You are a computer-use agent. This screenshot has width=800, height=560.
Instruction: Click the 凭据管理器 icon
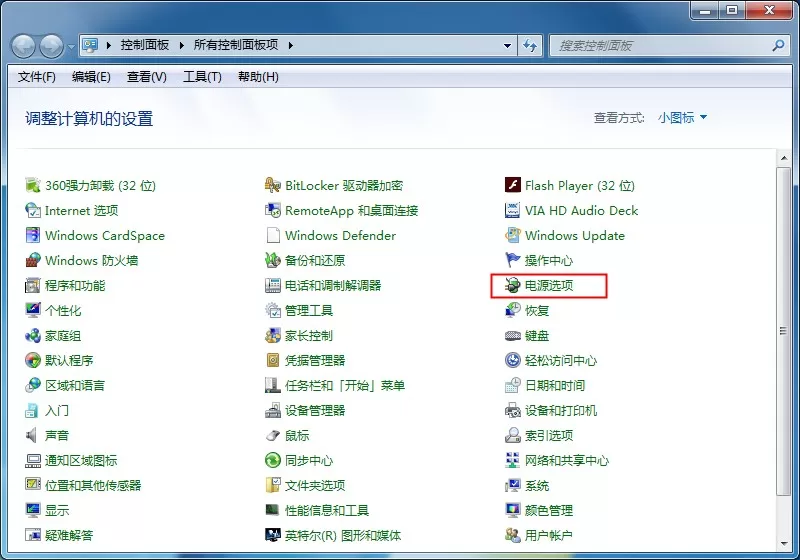click(273, 360)
